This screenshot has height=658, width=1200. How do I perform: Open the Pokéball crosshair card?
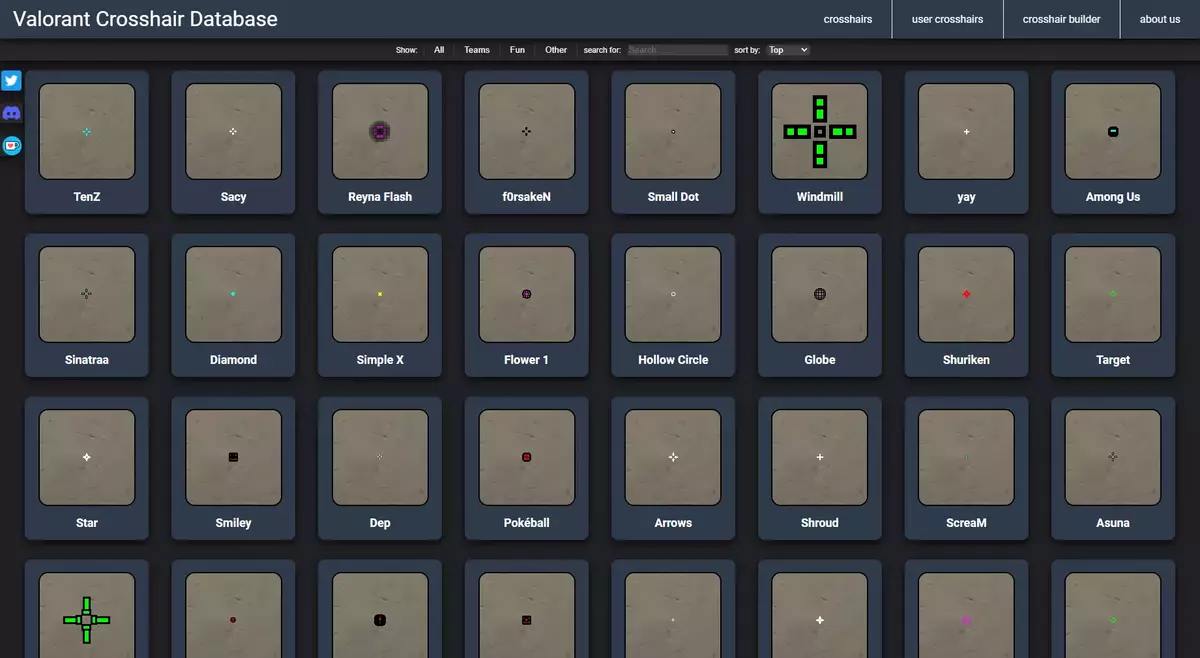point(527,468)
